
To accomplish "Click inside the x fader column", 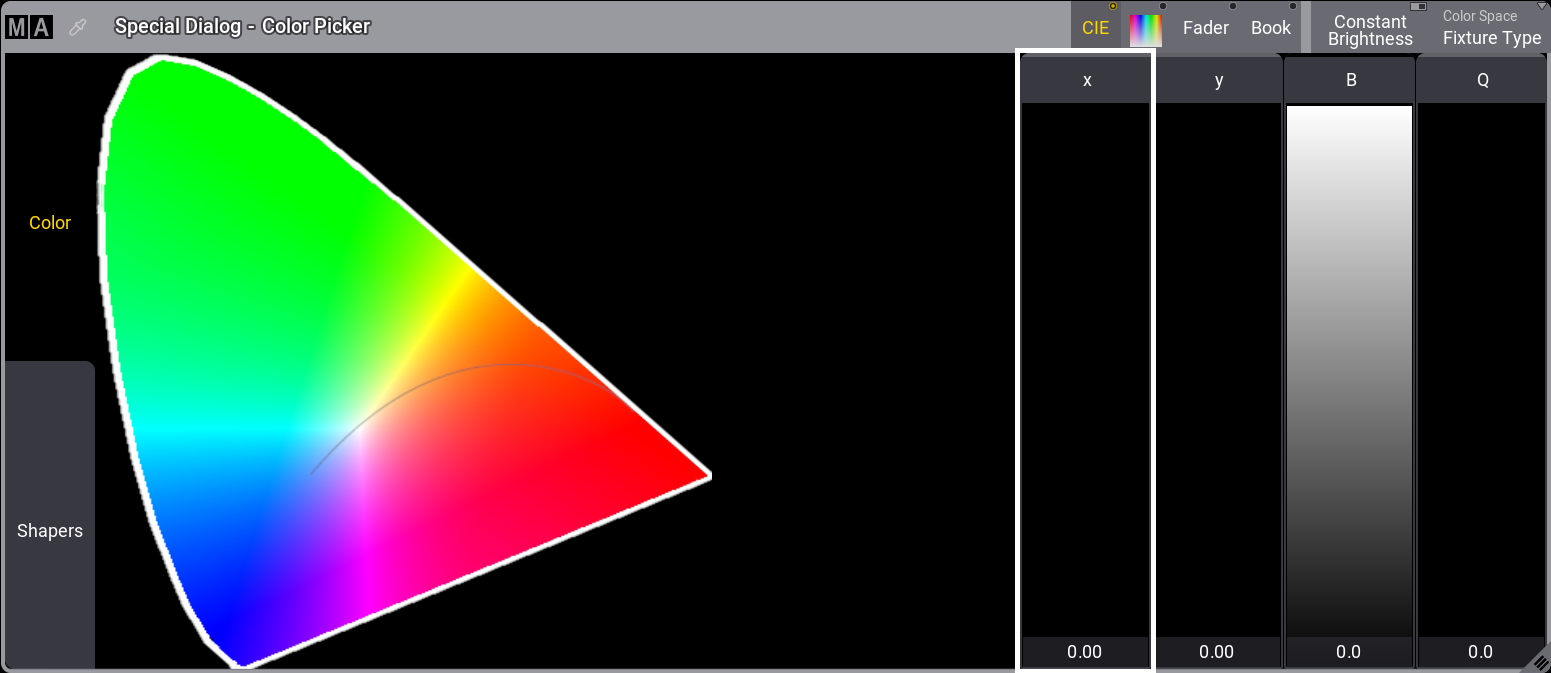I will (x=1085, y=370).
